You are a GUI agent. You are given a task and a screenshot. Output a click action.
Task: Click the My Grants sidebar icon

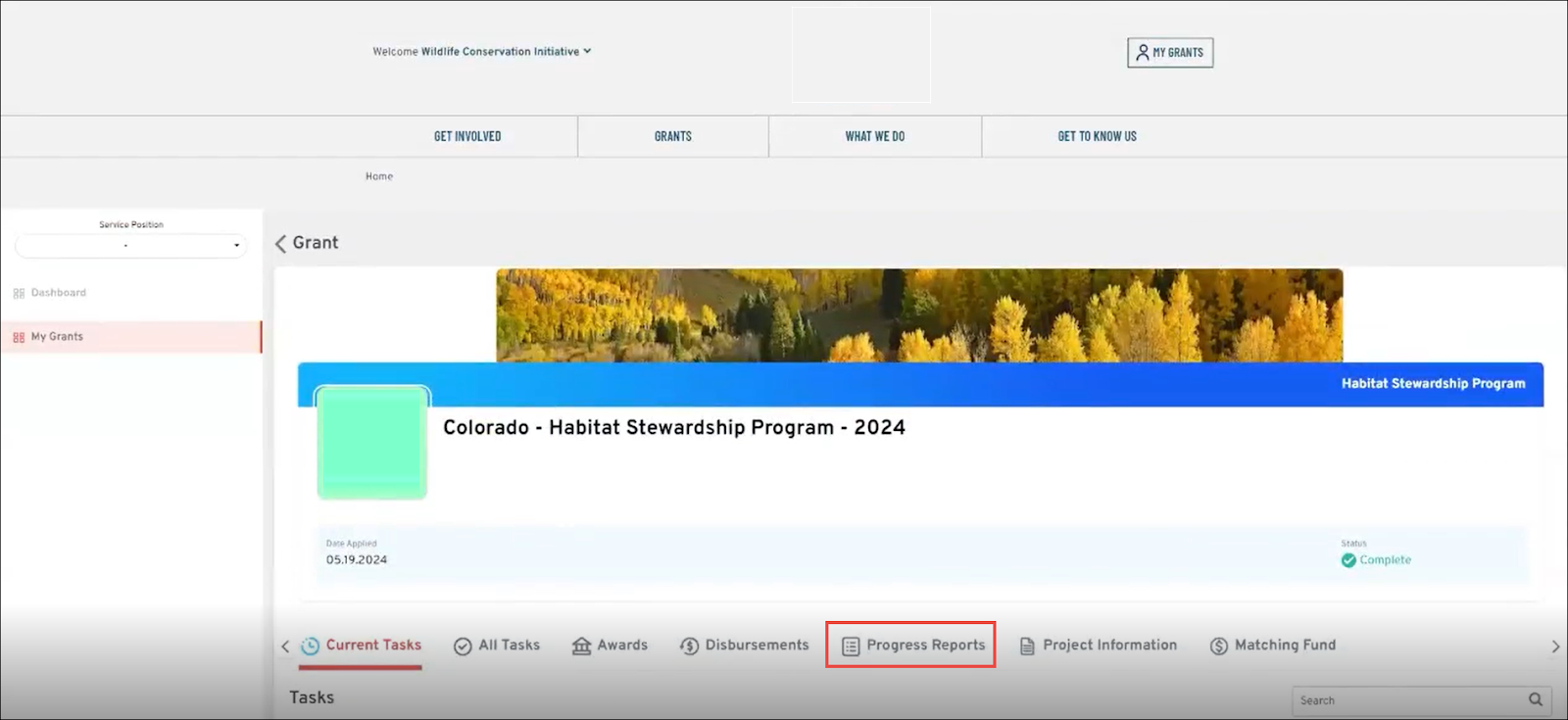point(19,337)
